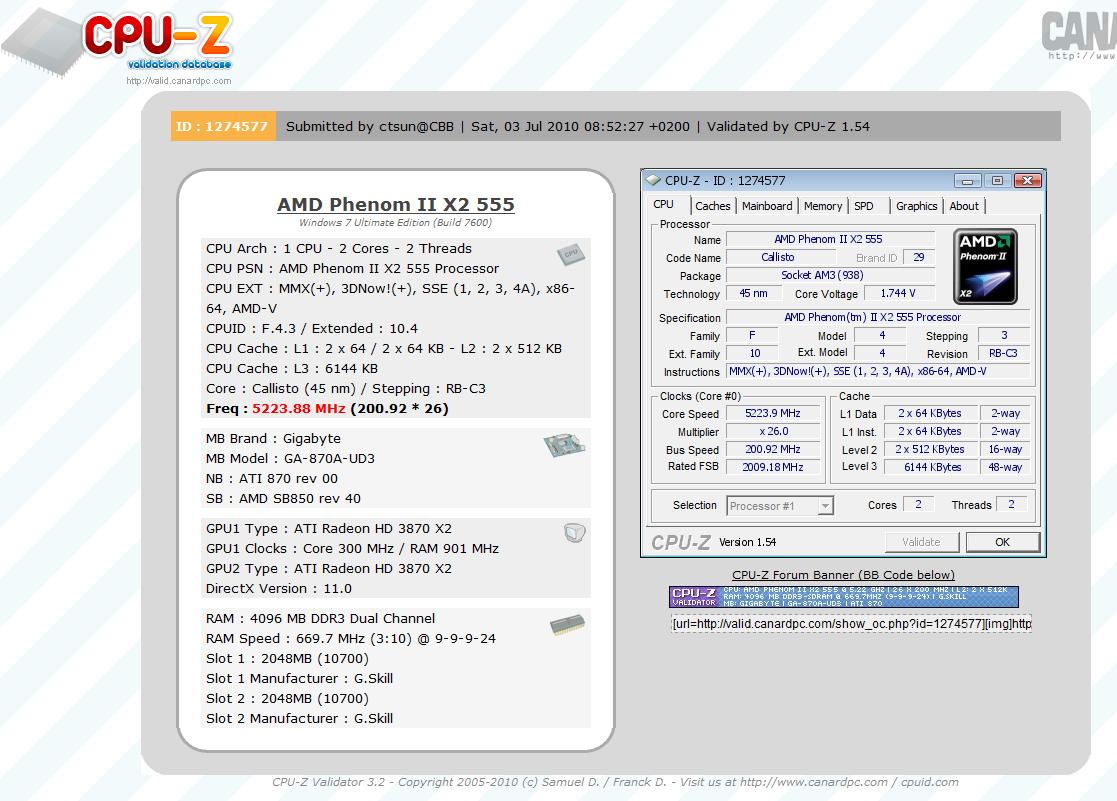Screen dimensions: 1117x801
Task: Open the About tab
Action: pos(964,206)
